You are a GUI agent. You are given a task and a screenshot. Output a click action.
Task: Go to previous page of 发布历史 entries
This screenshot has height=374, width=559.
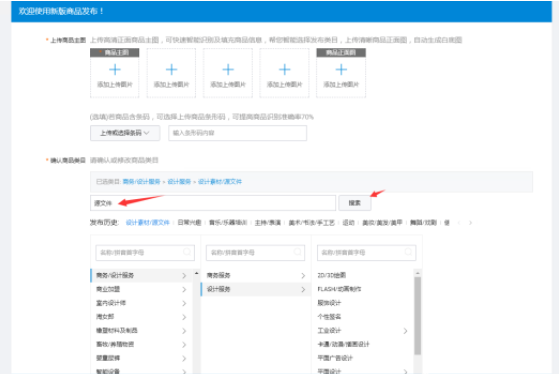click(x=459, y=223)
